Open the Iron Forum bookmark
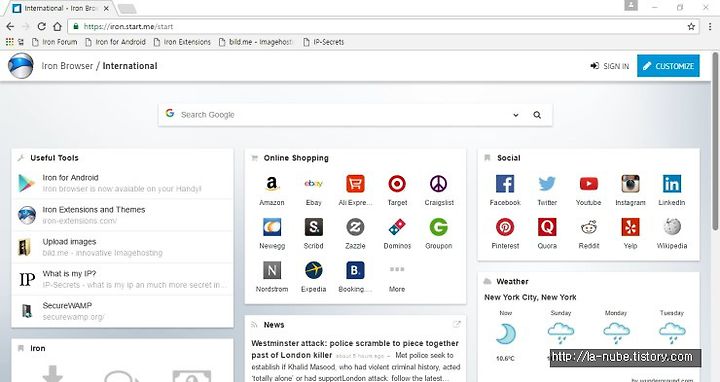The width and height of the screenshot is (720, 382). coord(55,42)
